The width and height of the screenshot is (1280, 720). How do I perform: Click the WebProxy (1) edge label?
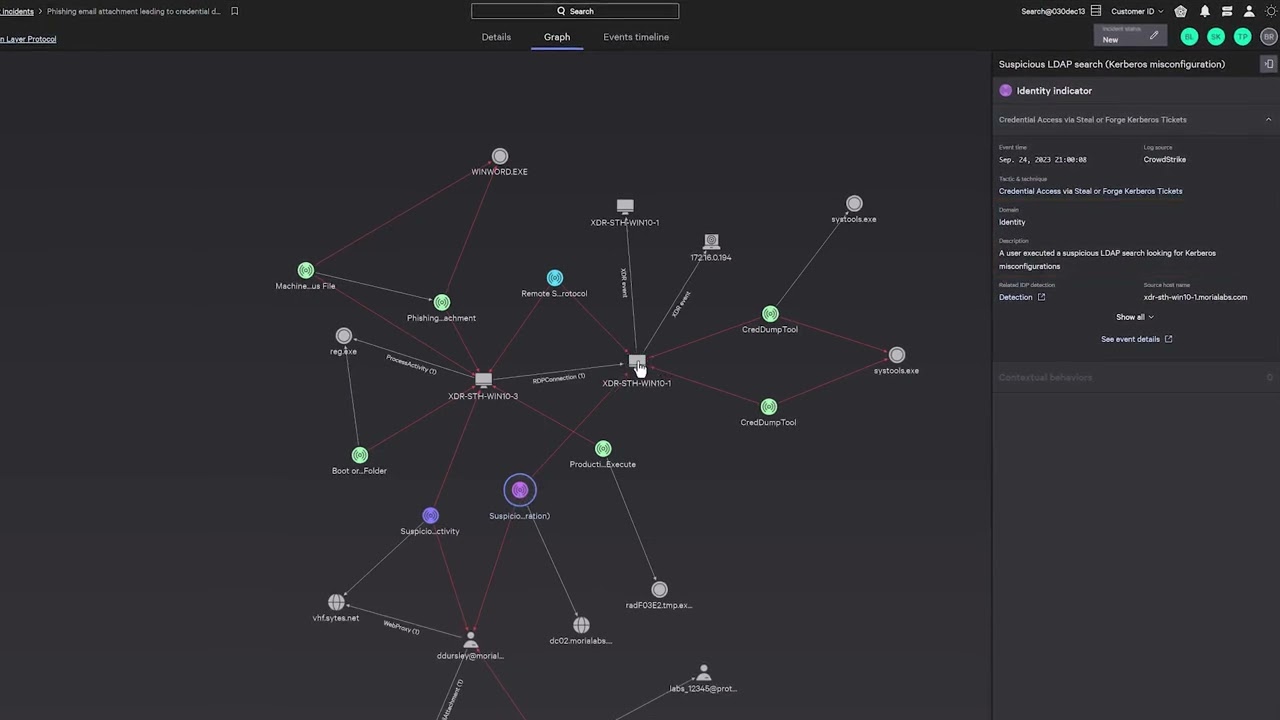tap(401, 627)
